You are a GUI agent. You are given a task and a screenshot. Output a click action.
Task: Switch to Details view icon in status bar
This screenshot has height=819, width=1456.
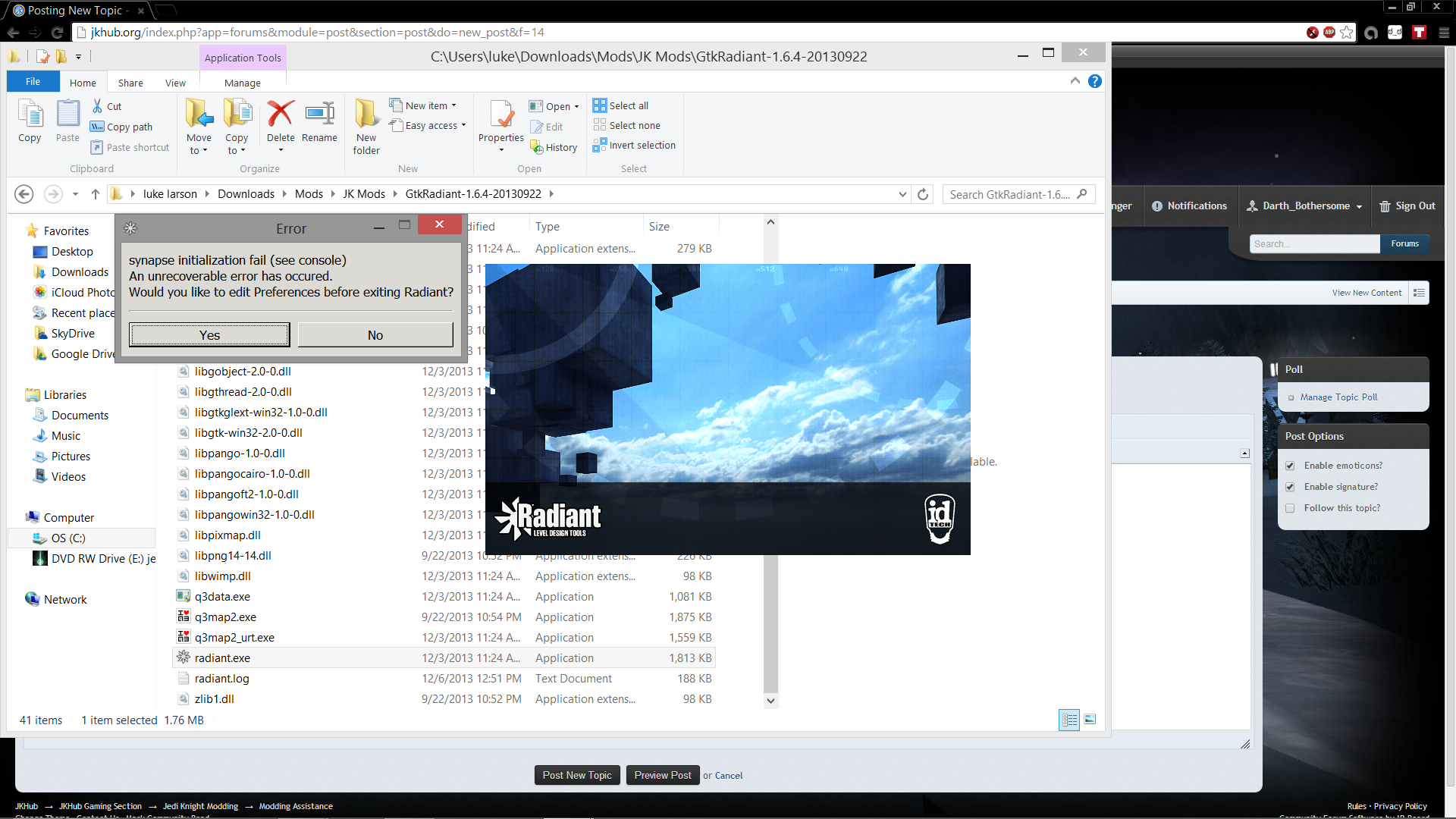[x=1069, y=720]
